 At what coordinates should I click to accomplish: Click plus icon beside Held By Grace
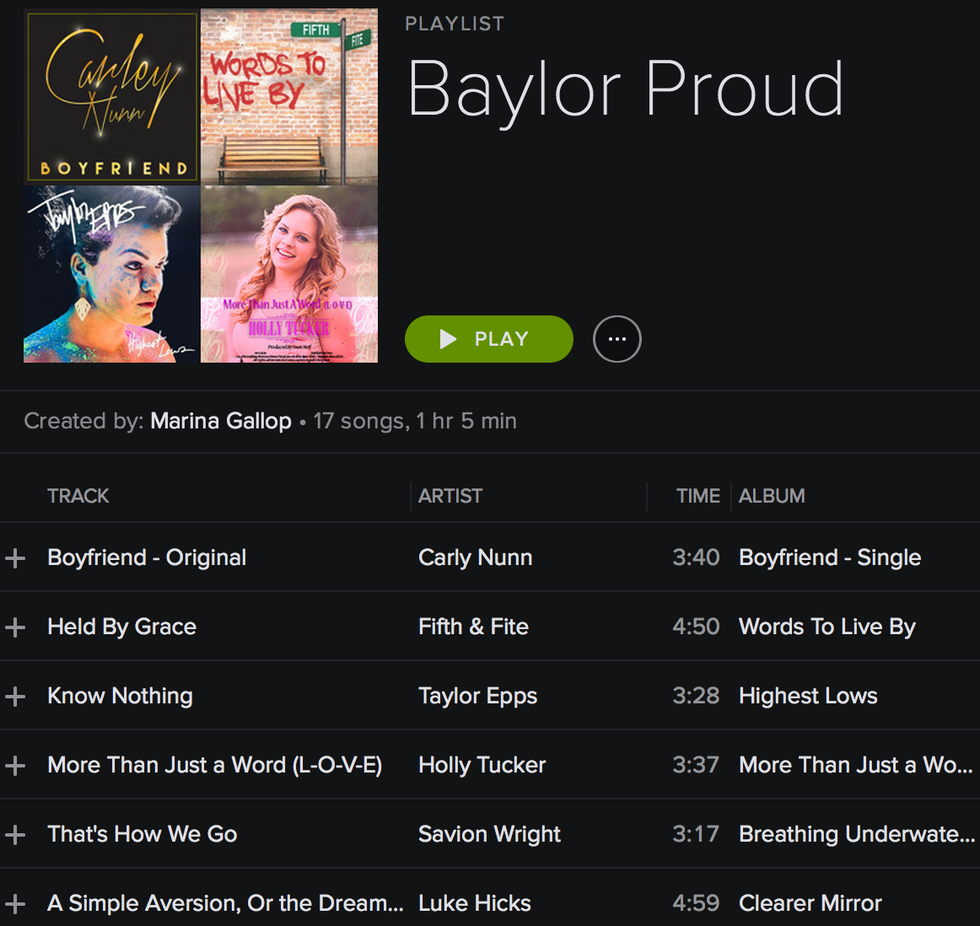point(15,627)
